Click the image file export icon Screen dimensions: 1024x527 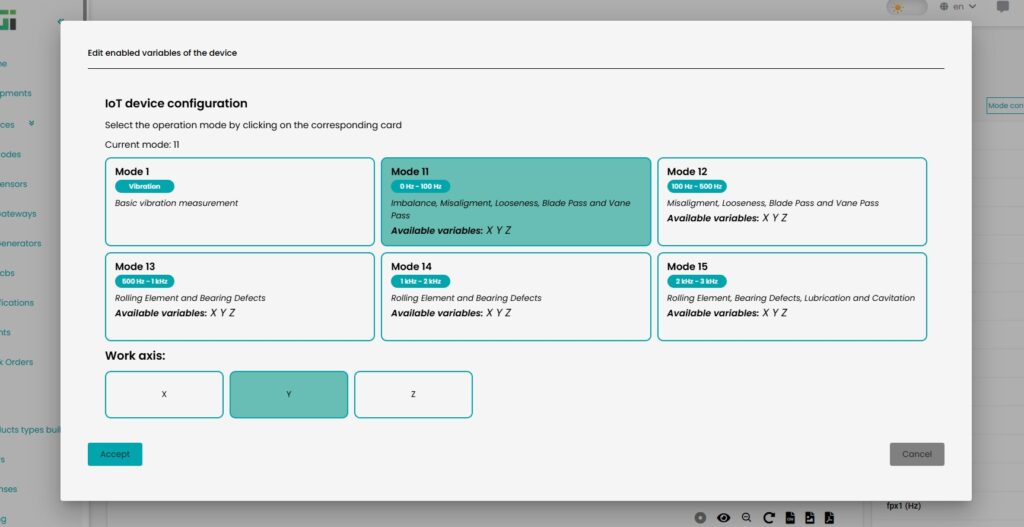(x=810, y=518)
